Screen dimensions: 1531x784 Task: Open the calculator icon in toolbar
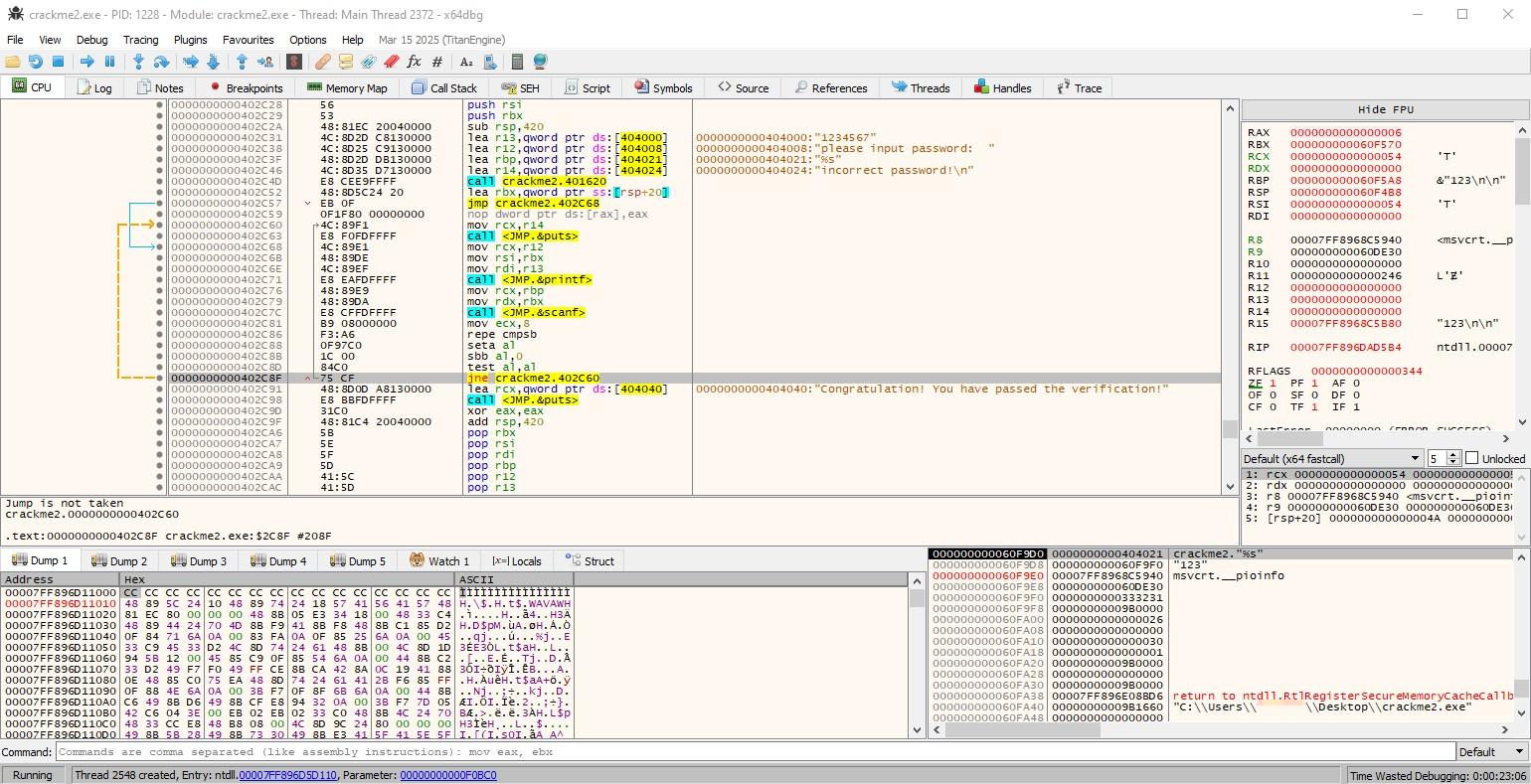[x=517, y=62]
